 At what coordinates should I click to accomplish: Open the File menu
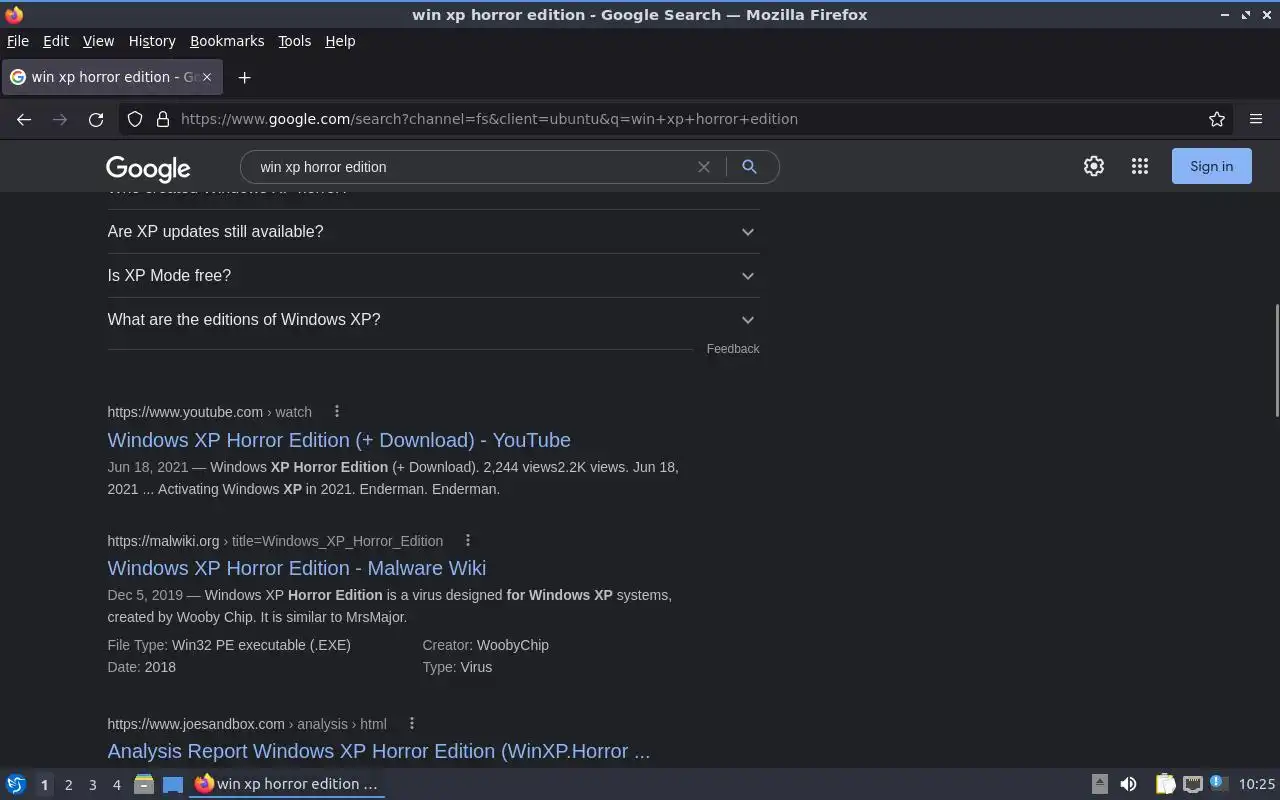tap(18, 41)
